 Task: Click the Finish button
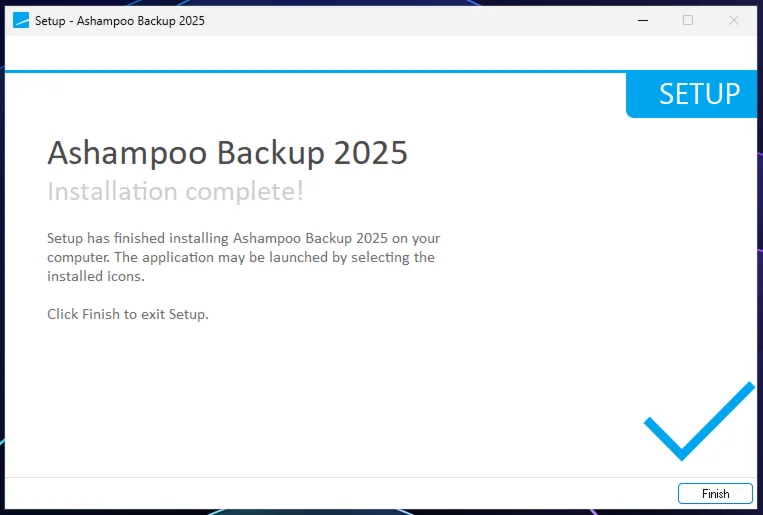715,494
